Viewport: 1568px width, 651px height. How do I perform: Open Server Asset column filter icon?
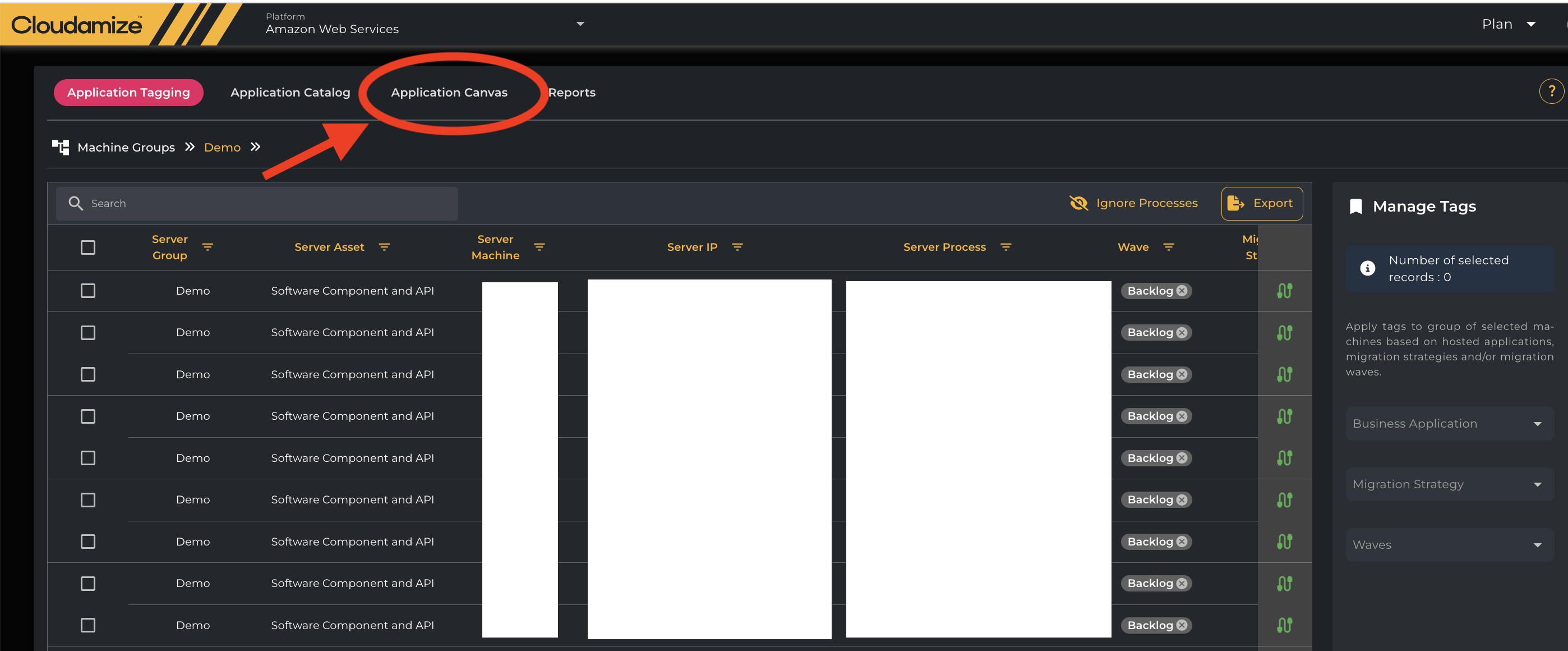[384, 247]
